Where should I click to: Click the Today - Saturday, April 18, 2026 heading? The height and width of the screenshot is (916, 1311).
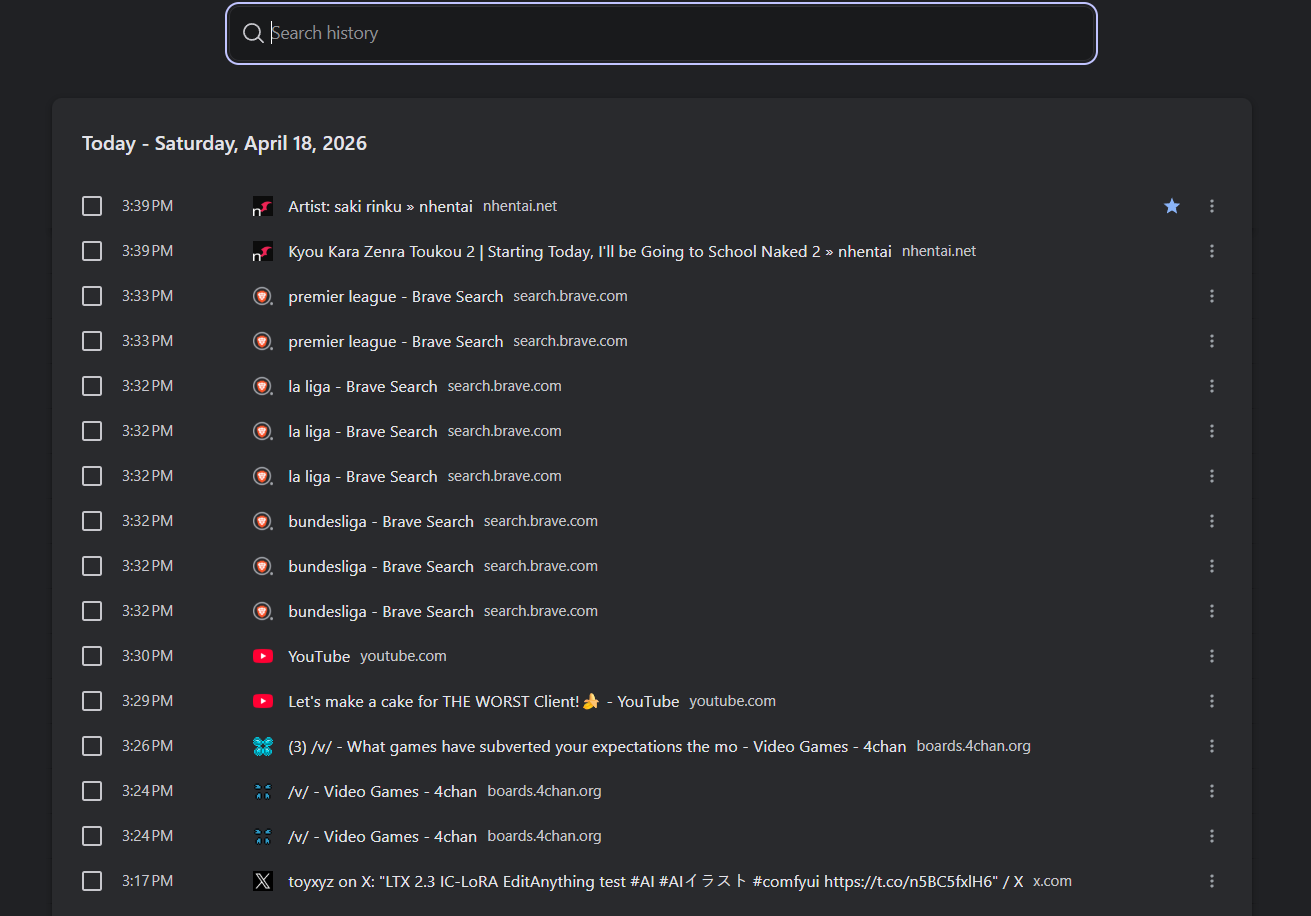click(224, 143)
